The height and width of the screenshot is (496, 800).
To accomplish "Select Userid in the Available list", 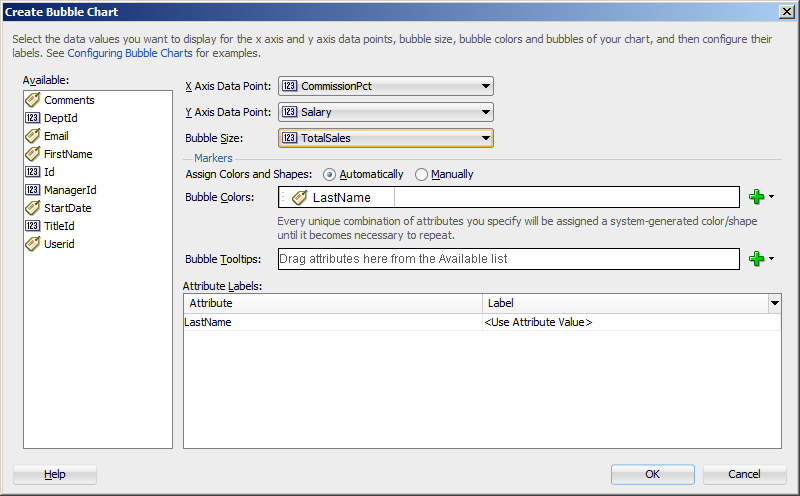I will pos(59,244).
